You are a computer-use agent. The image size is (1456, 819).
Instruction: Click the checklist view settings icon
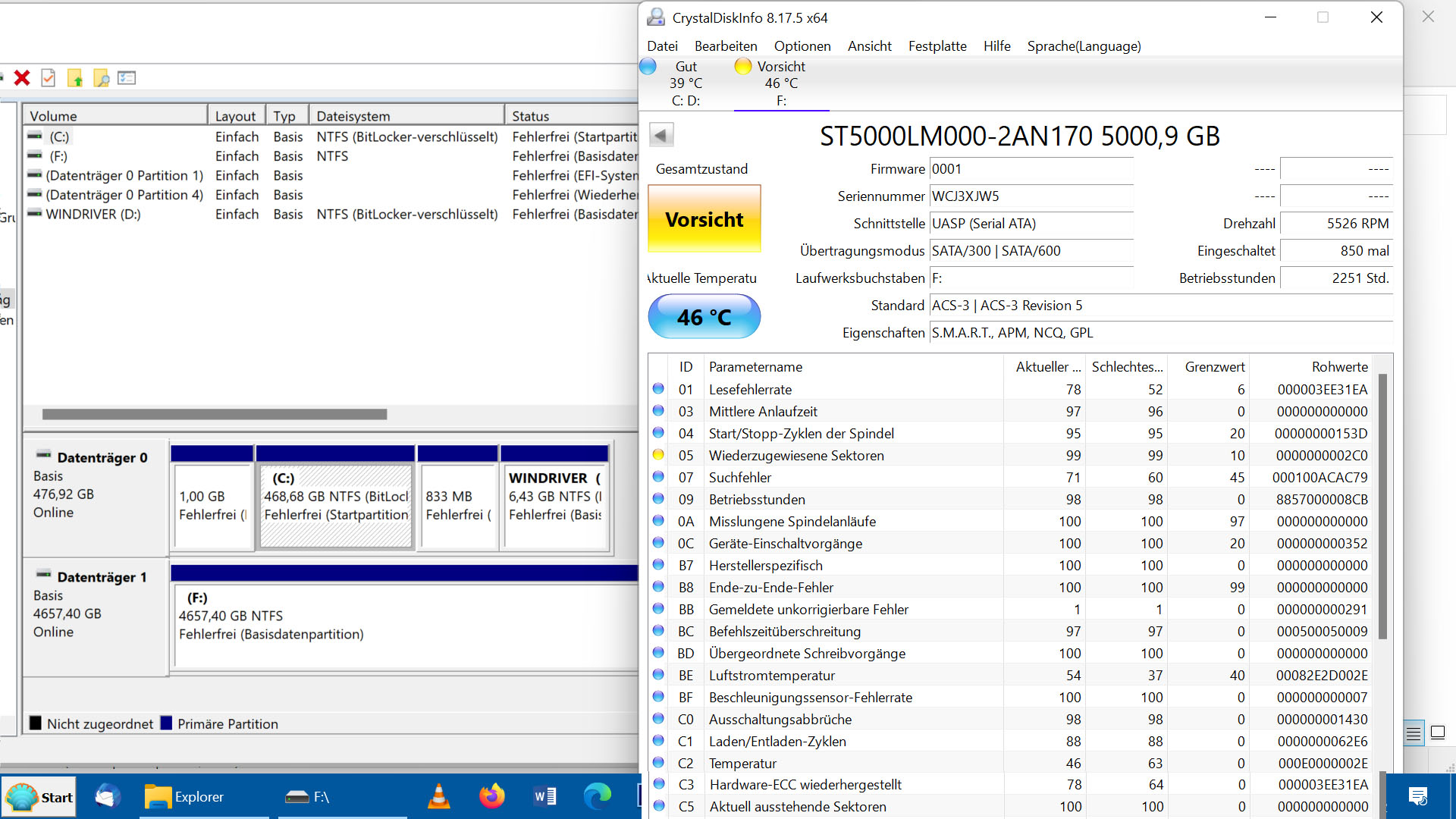coord(127,78)
